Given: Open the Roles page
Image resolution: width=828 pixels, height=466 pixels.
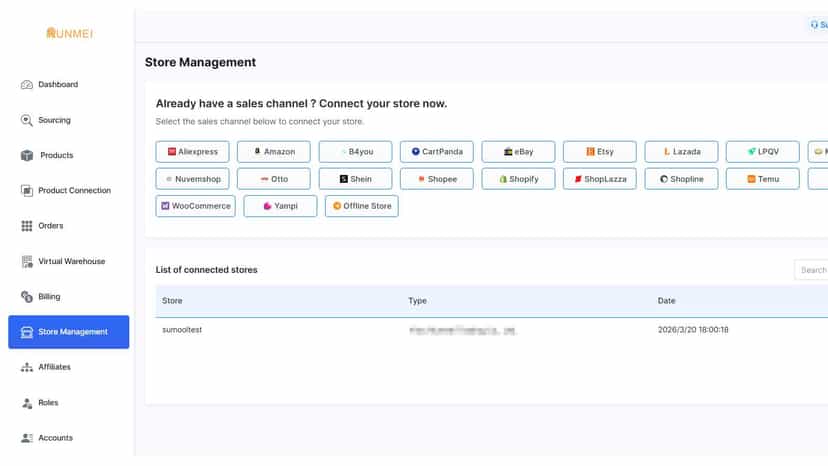Looking at the screenshot, I should pos(48,403).
